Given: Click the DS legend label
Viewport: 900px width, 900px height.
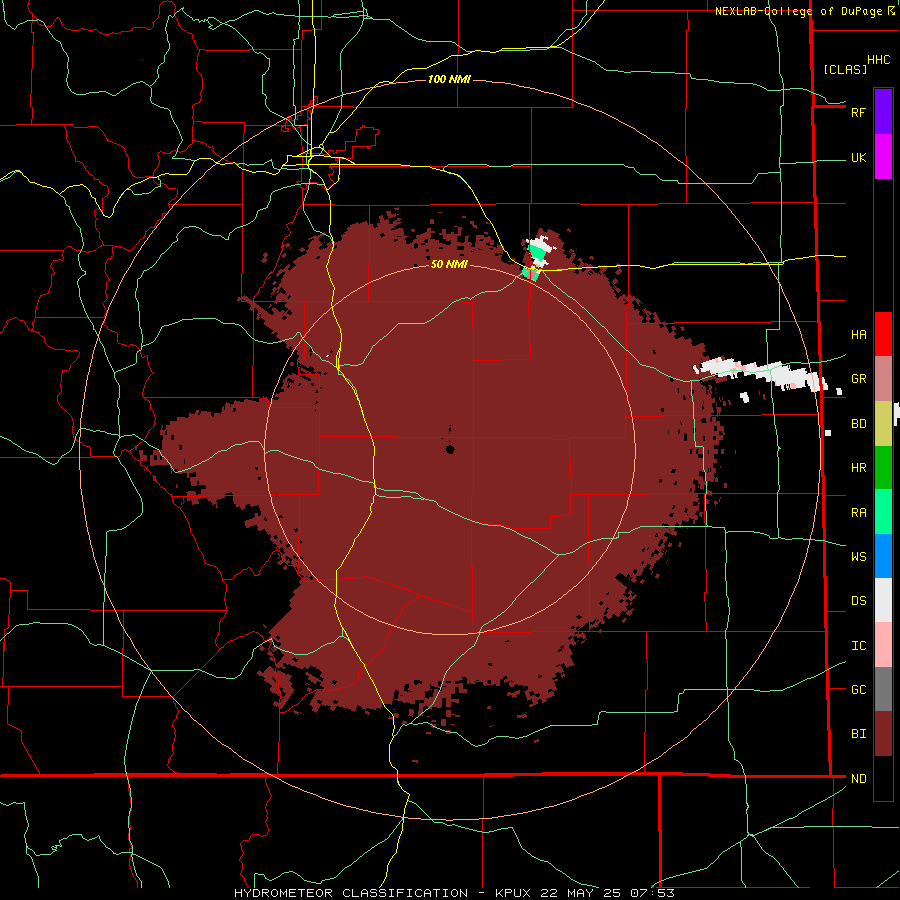Looking at the screenshot, I should coord(858,600).
